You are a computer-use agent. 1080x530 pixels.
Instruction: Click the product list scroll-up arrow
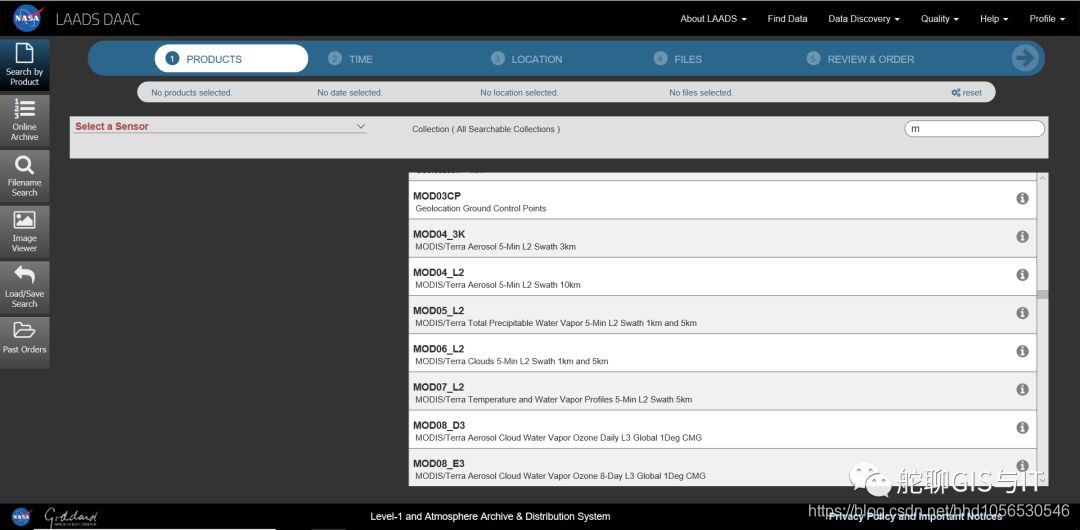click(x=1042, y=178)
